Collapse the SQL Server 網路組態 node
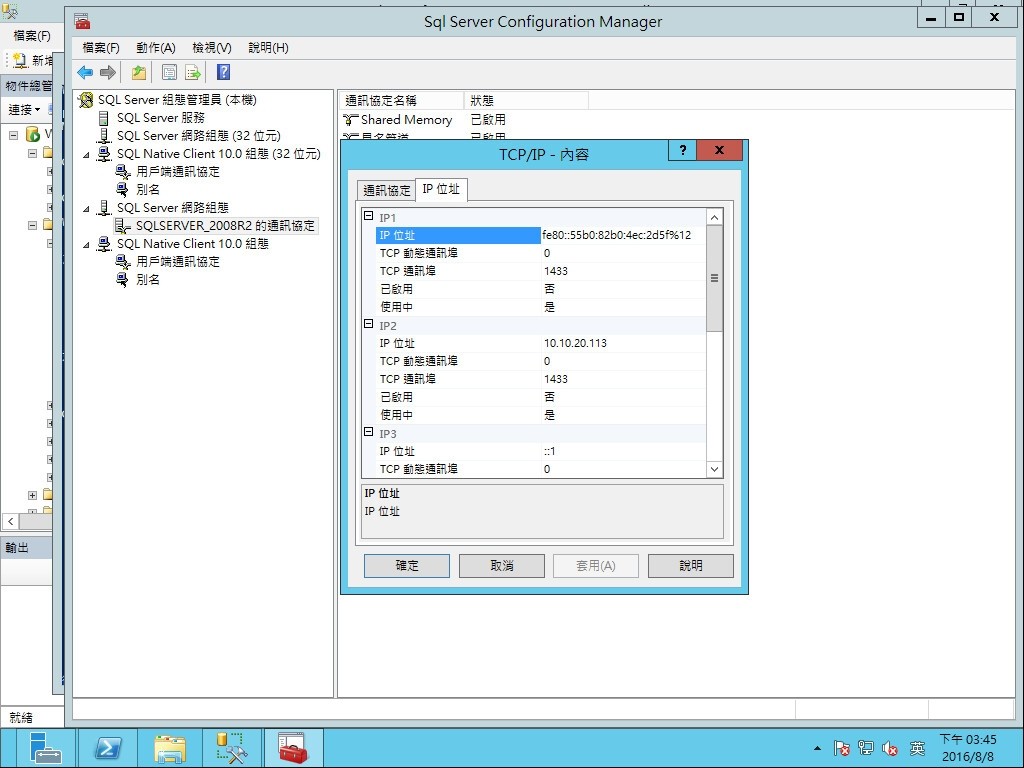 (x=86, y=209)
